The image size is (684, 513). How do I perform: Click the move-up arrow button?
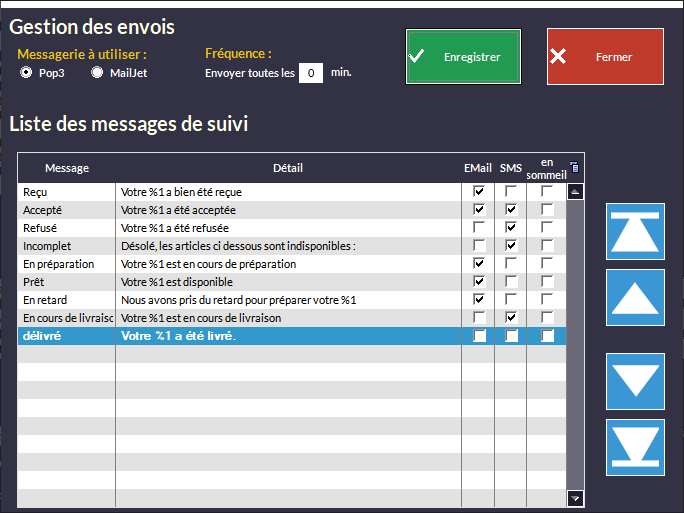click(635, 297)
